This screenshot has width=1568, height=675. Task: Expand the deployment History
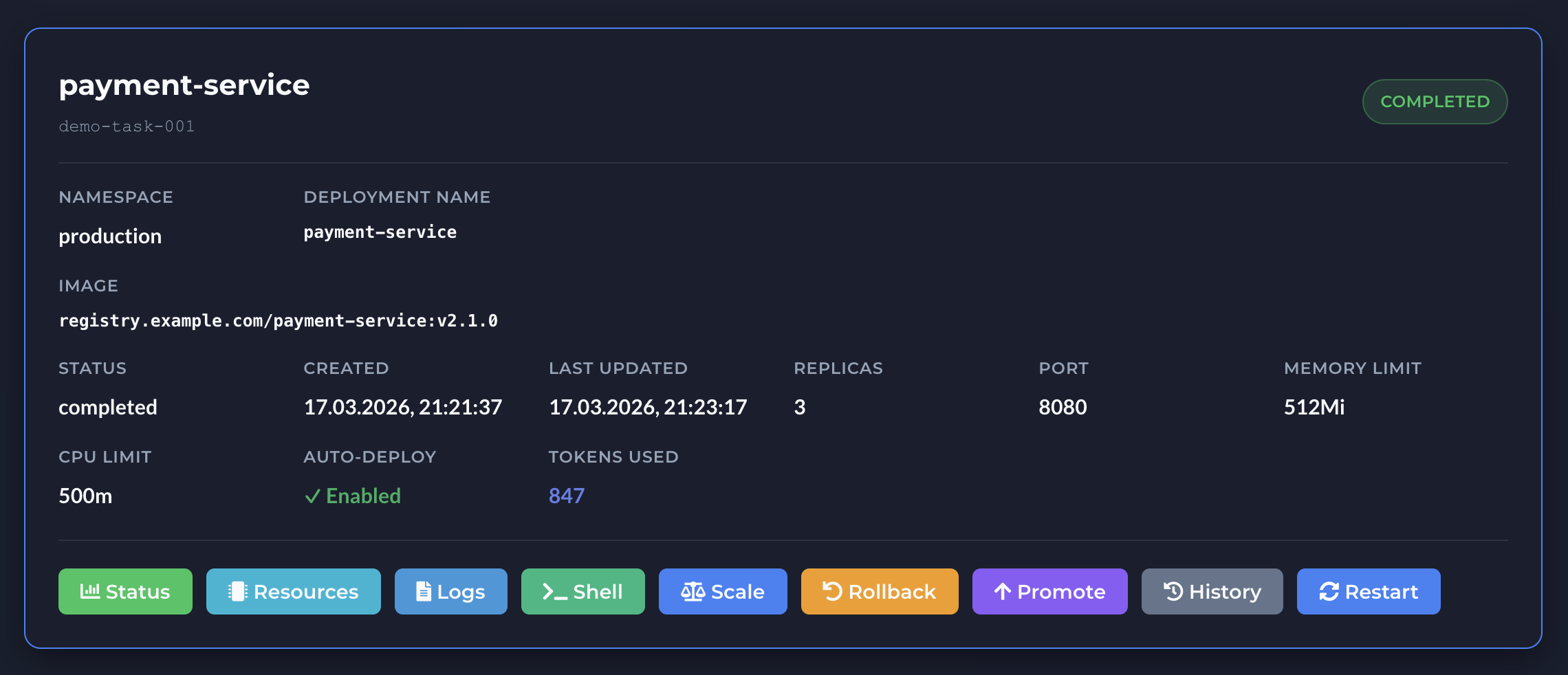[1212, 590]
